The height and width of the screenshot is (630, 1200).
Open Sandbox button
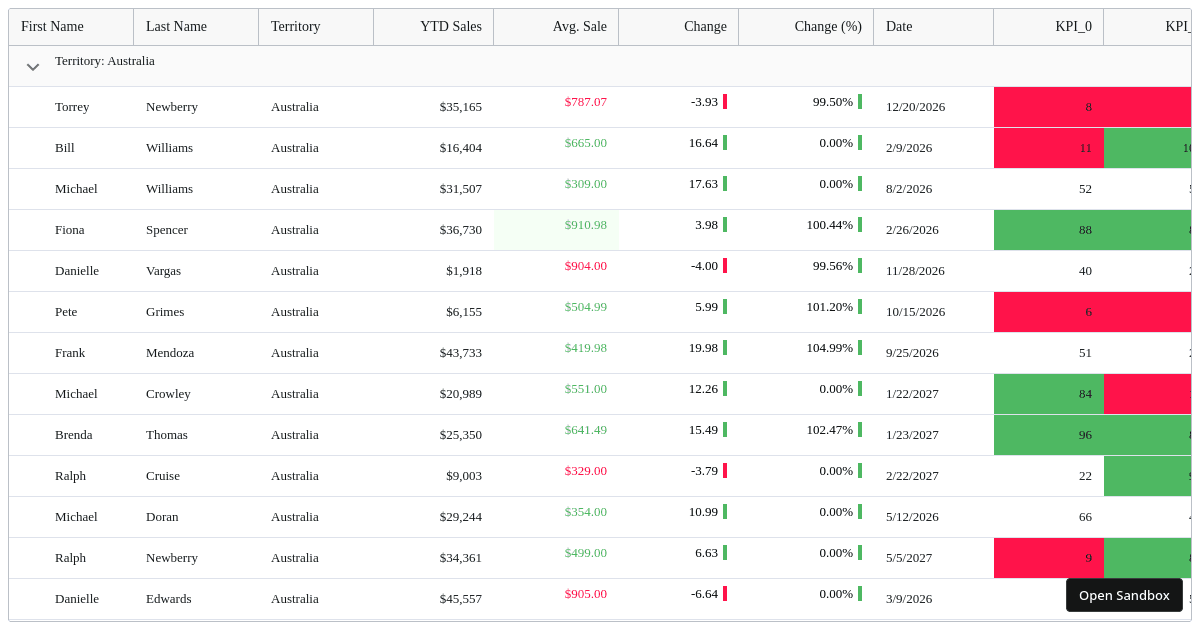(x=1124, y=595)
